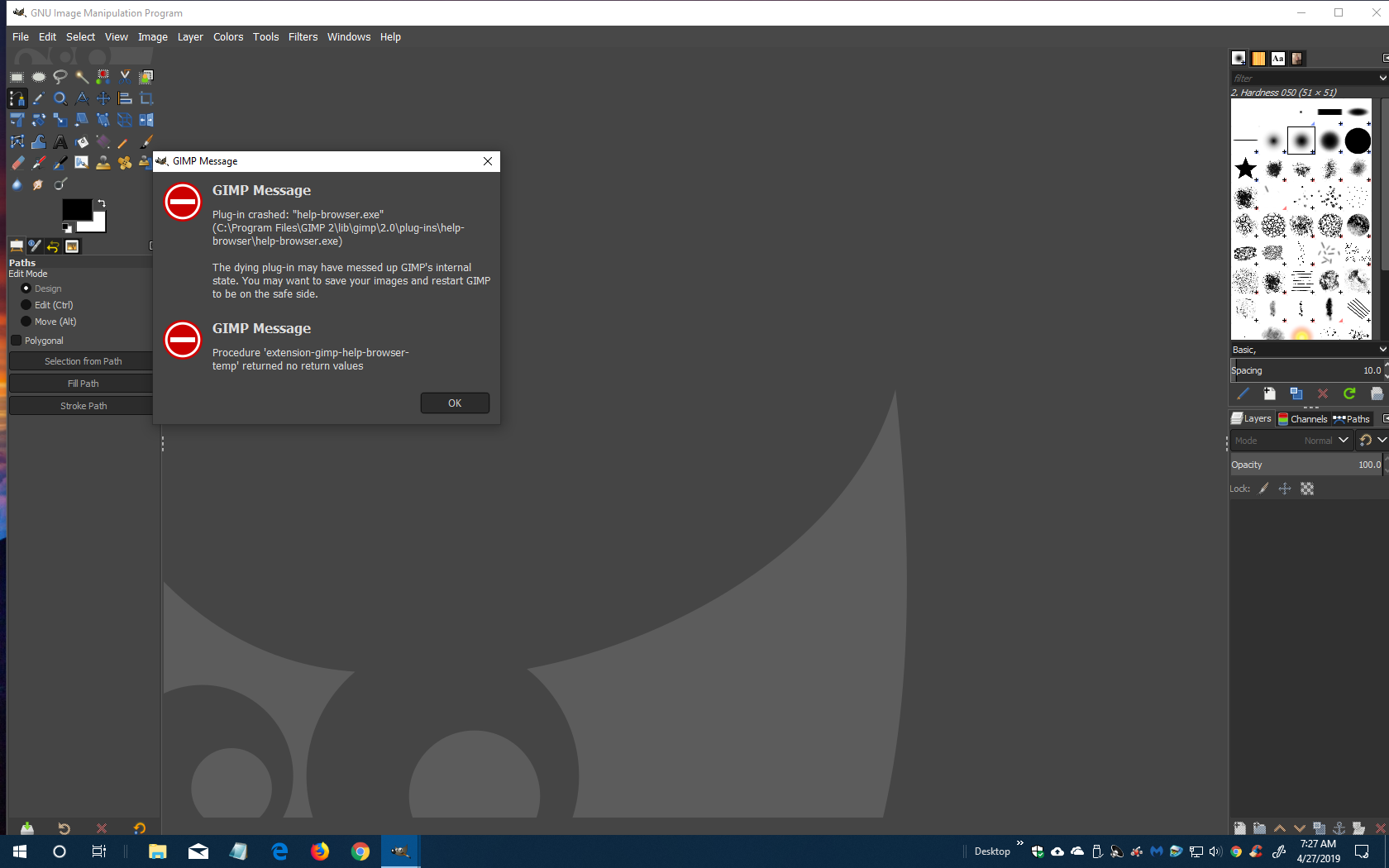Click reset tool options yellow arrow icon
The width and height of the screenshot is (1389, 868).
pyautogui.click(x=139, y=827)
